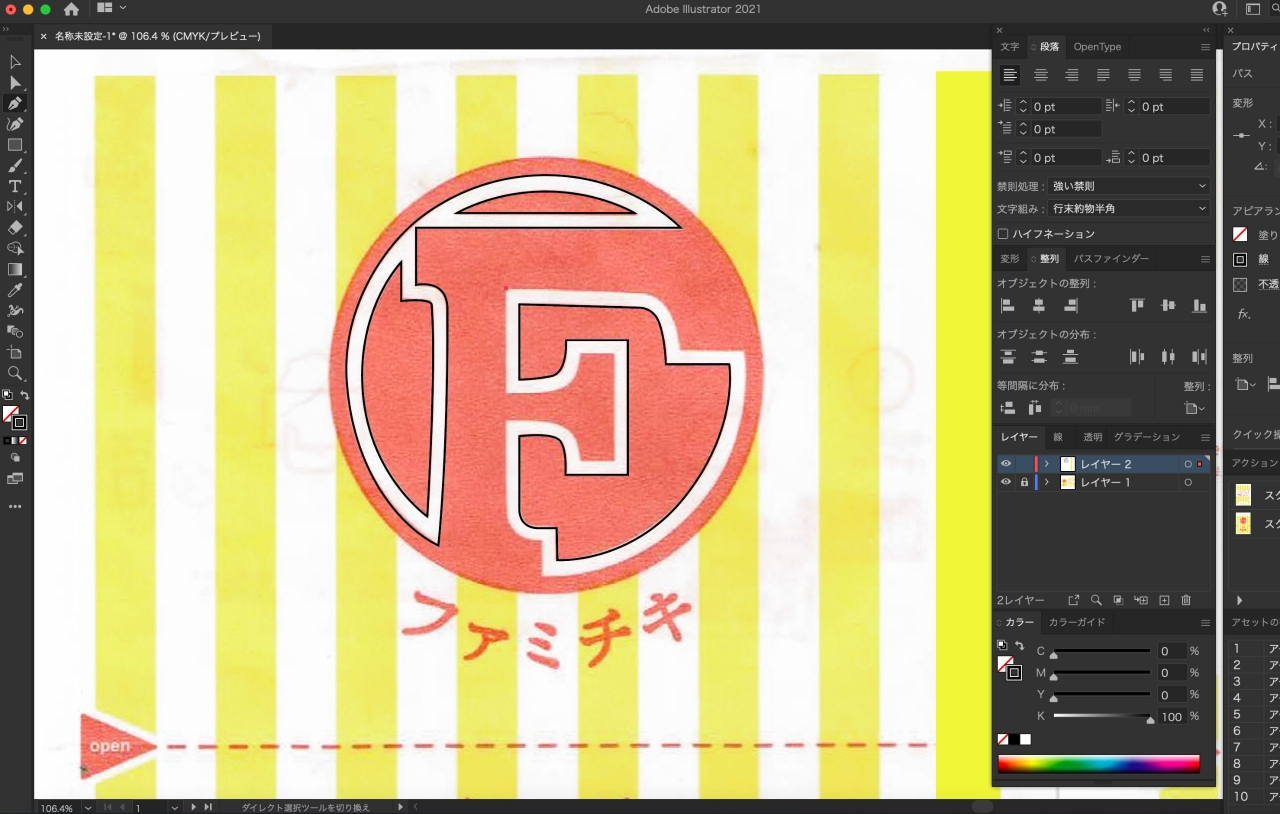Select the レイヤー 2 thumbnail
The width and height of the screenshot is (1280, 814).
coord(1067,464)
